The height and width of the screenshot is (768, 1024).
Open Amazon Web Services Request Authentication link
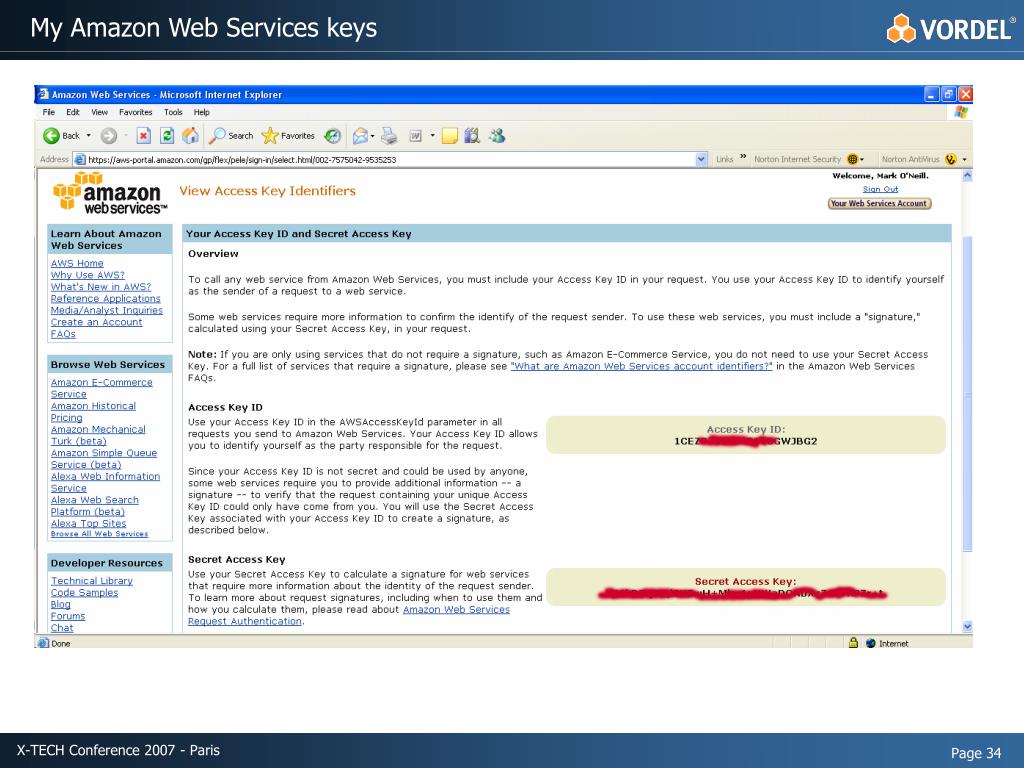(349, 615)
